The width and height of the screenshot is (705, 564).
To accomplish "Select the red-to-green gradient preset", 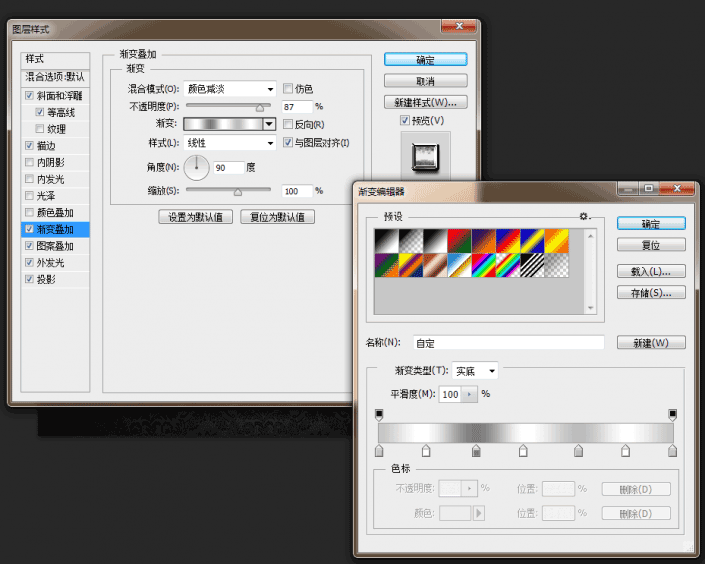I will pos(460,241).
